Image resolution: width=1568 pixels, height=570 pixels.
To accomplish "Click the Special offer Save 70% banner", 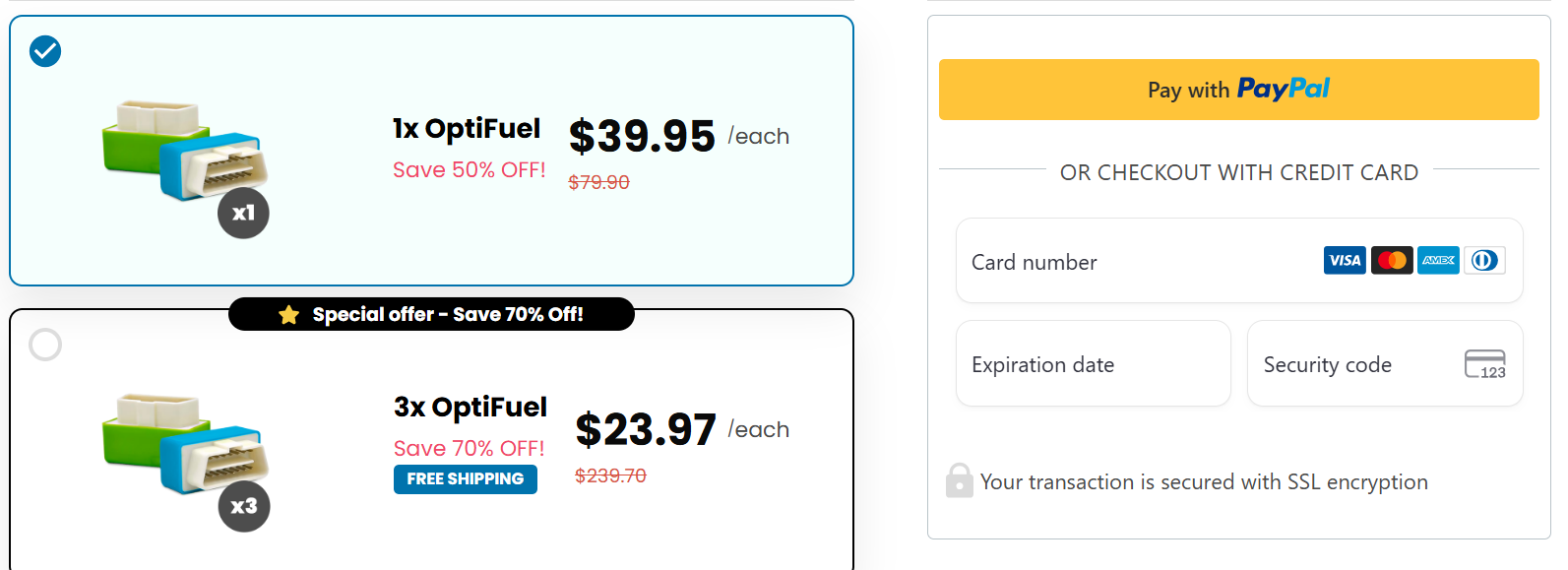I will pos(448,315).
